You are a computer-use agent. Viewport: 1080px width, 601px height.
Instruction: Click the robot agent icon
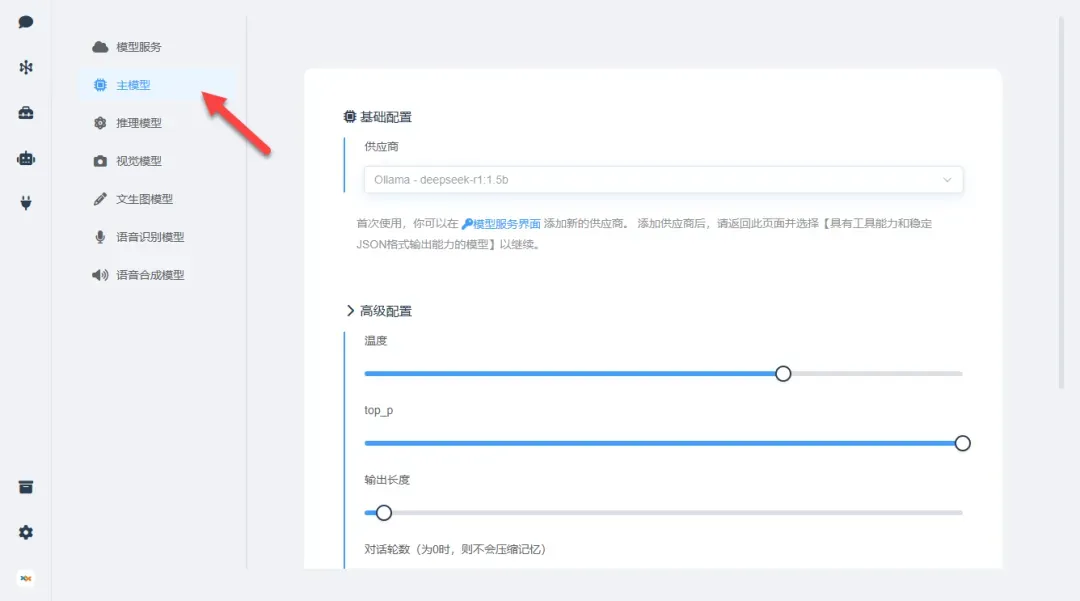[x=26, y=158]
